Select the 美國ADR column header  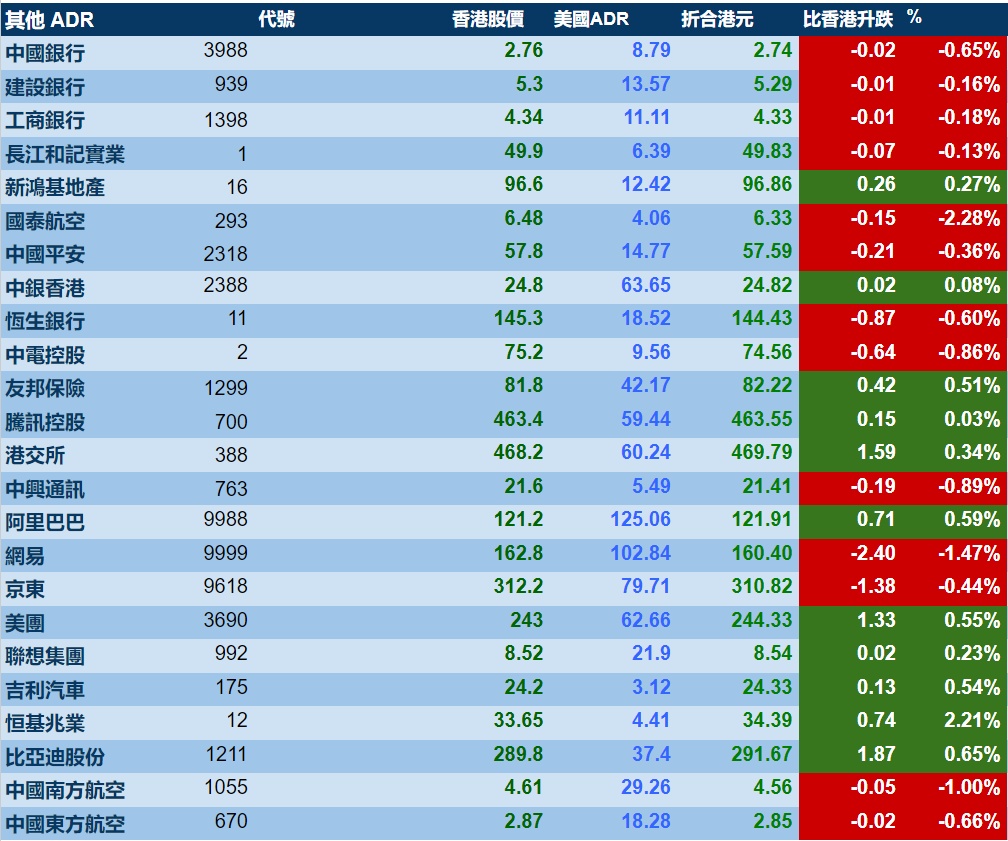point(591,19)
